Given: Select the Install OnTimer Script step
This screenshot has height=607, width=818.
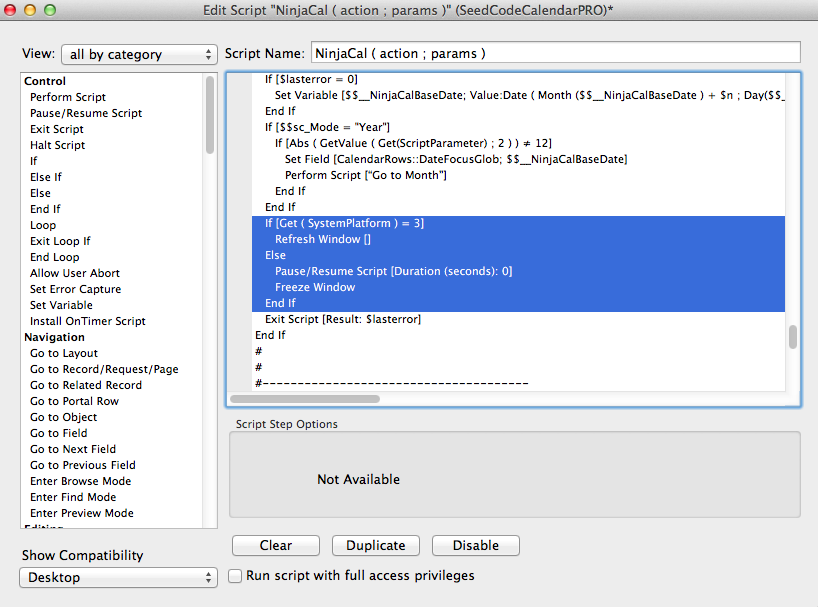Looking at the screenshot, I should tap(88, 321).
